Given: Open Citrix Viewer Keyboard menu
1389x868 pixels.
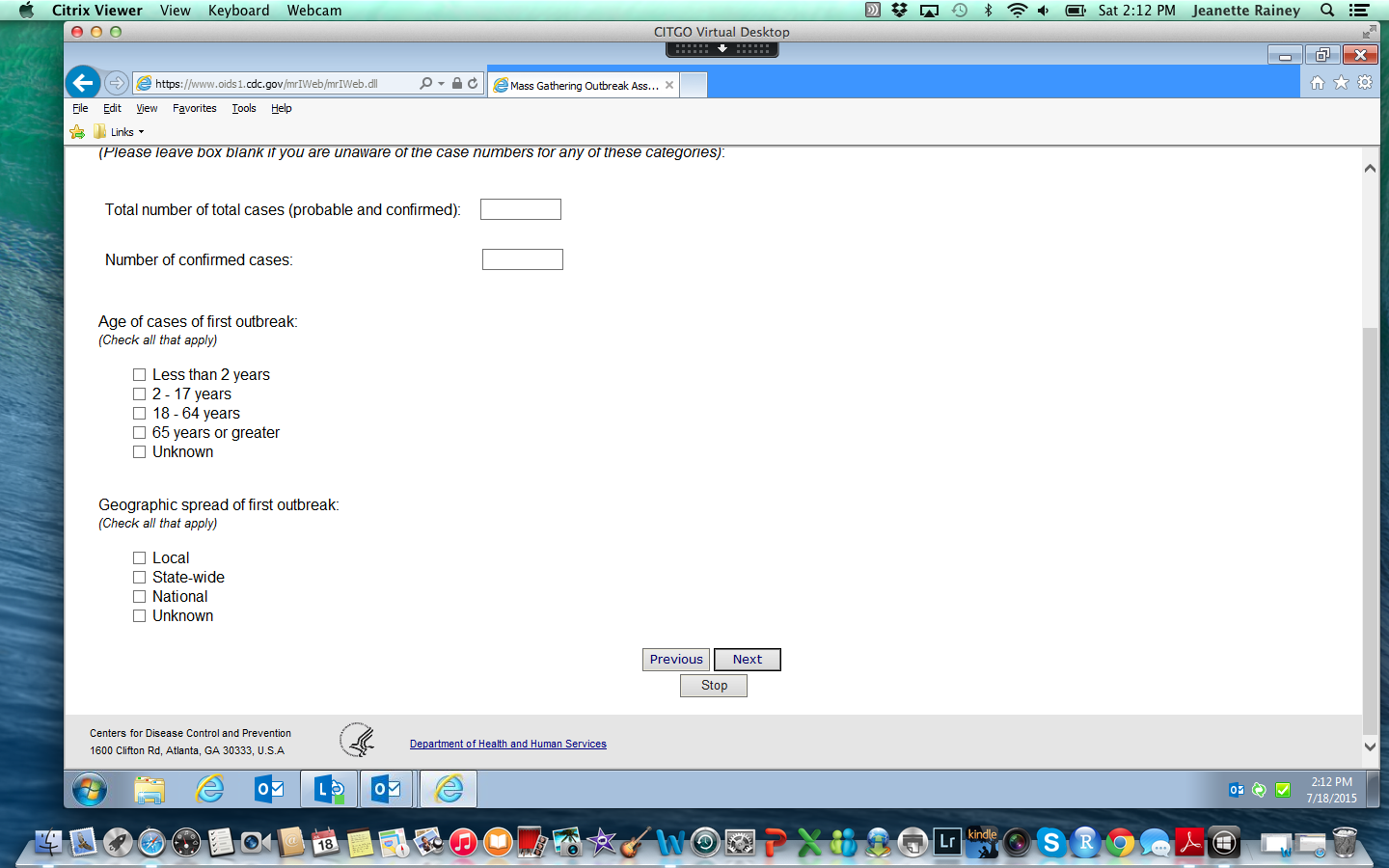Looking at the screenshot, I should [x=239, y=11].
